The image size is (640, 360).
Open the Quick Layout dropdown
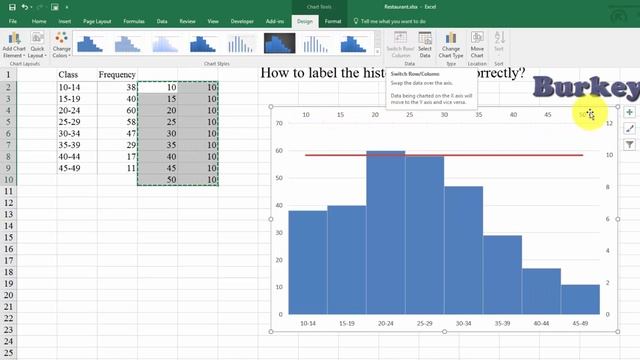click(x=37, y=45)
